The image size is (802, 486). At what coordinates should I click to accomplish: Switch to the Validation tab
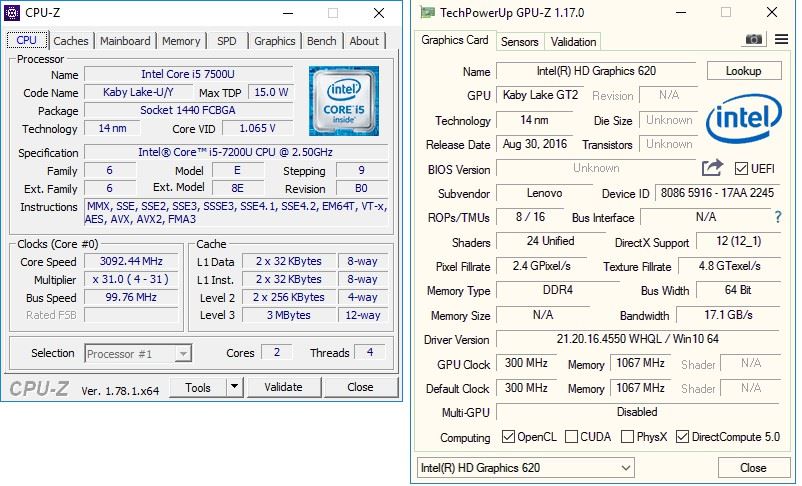tap(573, 42)
